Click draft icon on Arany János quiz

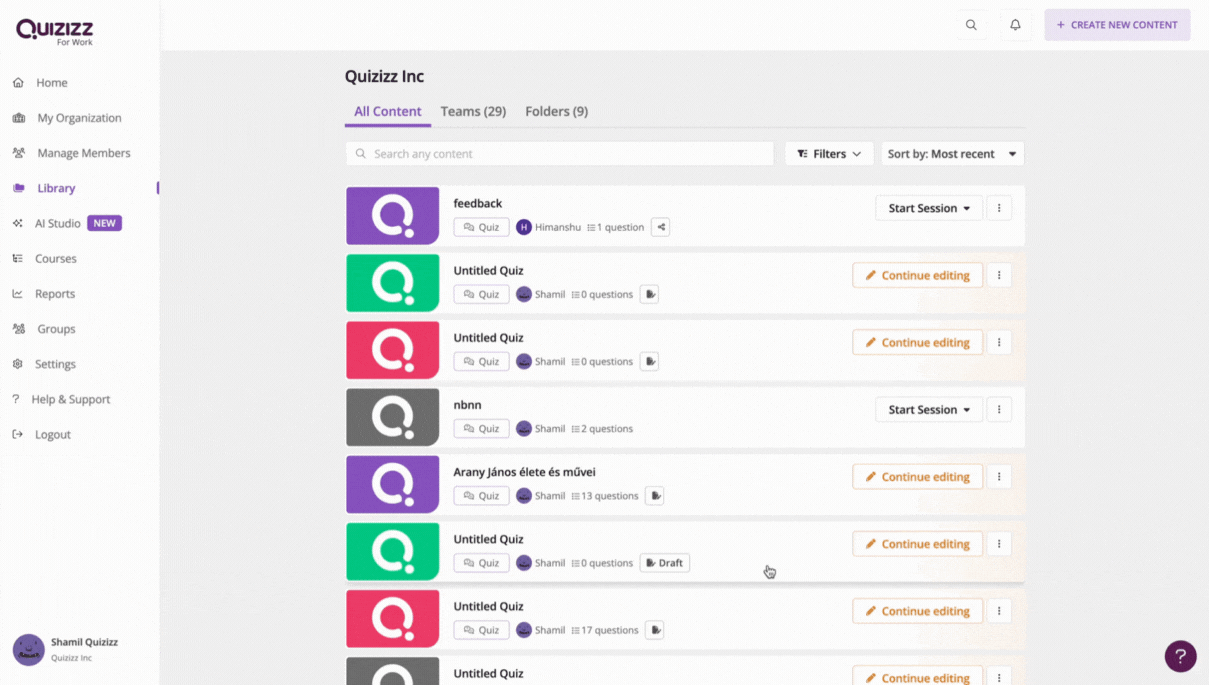655,495
